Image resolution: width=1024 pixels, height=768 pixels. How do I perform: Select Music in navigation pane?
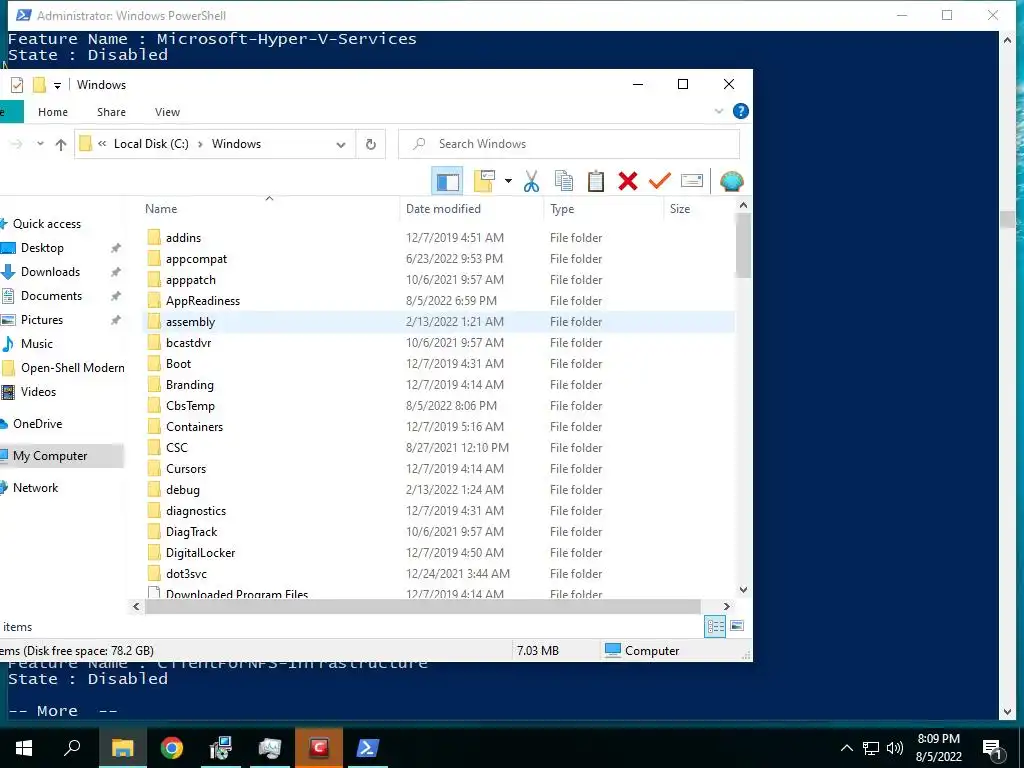click(x=37, y=344)
